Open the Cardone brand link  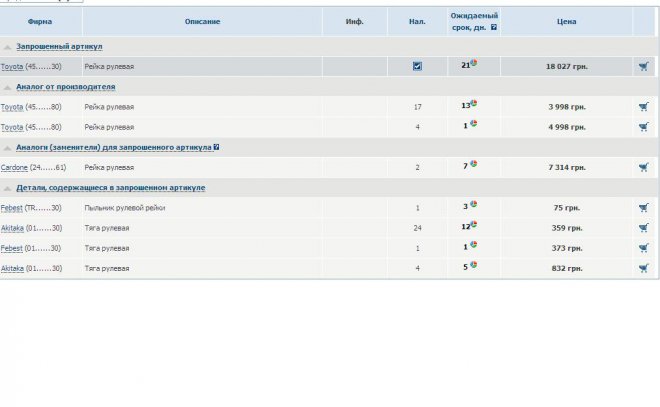click(14, 167)
